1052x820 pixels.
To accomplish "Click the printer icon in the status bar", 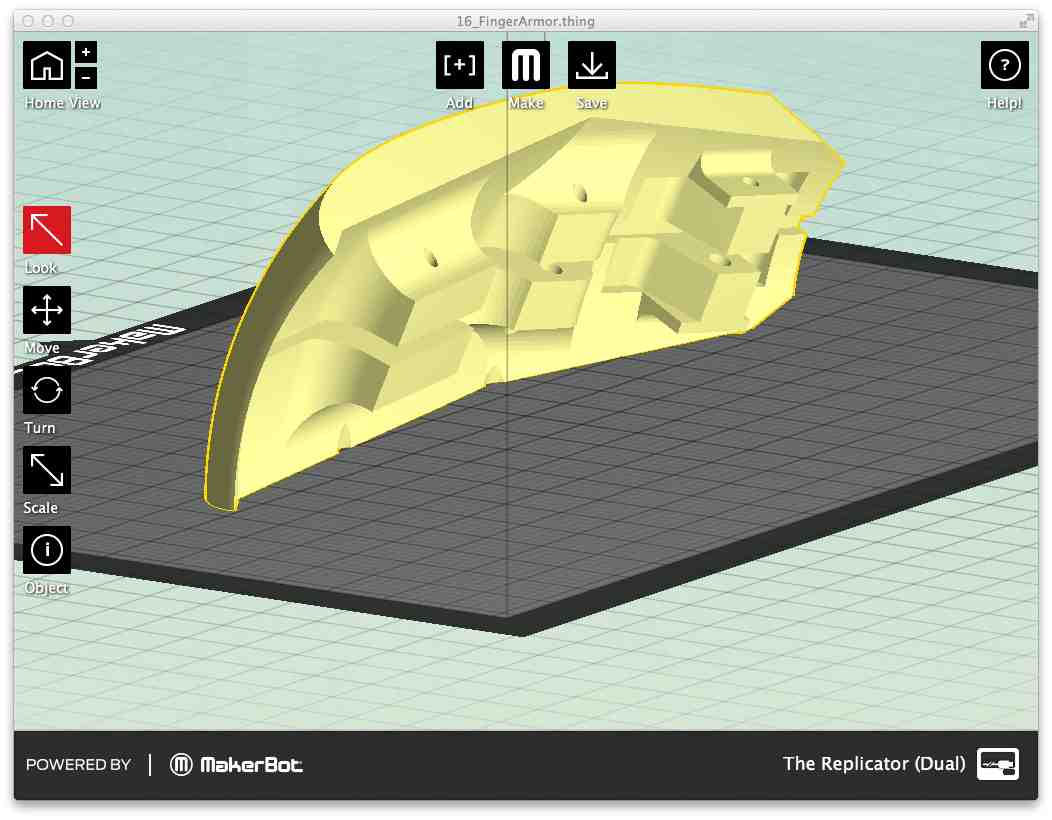I will coord(997,764).
